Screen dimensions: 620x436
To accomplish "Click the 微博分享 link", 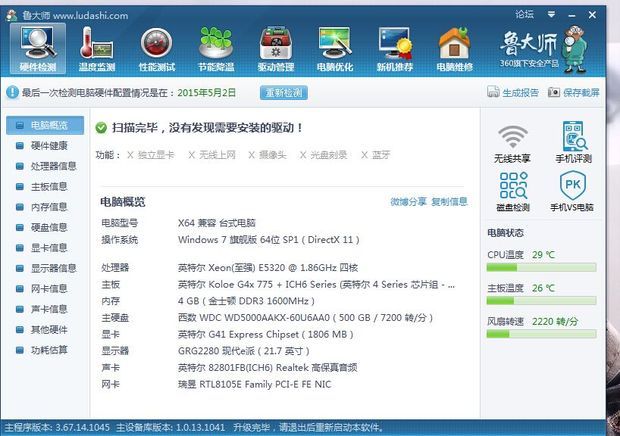I will [x=408, y=202].
